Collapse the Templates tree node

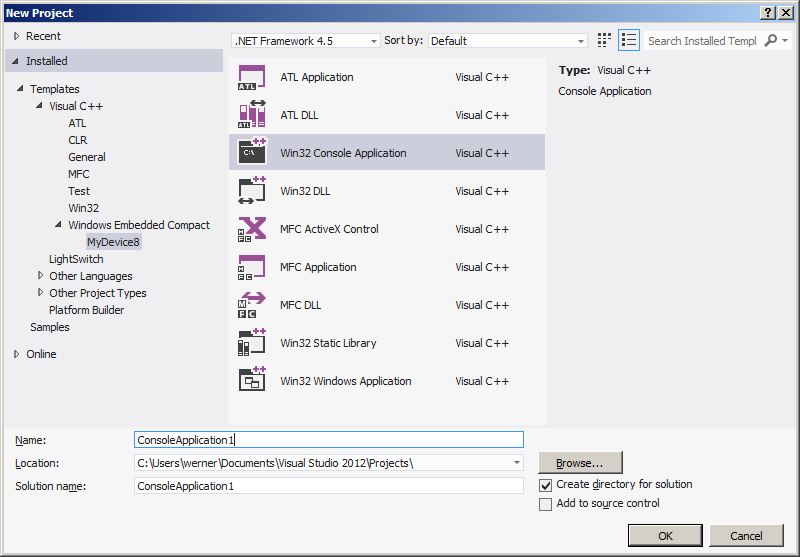tap(20, 89)
